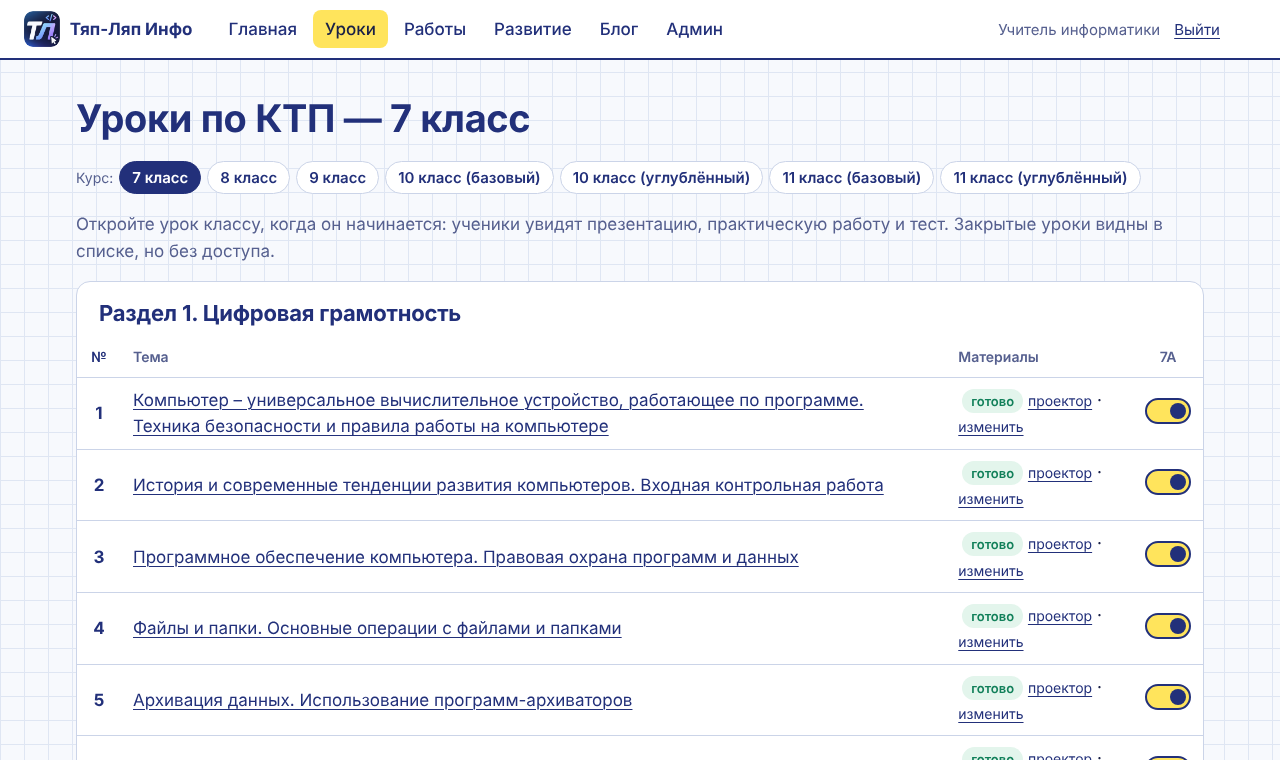Toggle lesson 2 access for class 7А

pos(1168,482)
